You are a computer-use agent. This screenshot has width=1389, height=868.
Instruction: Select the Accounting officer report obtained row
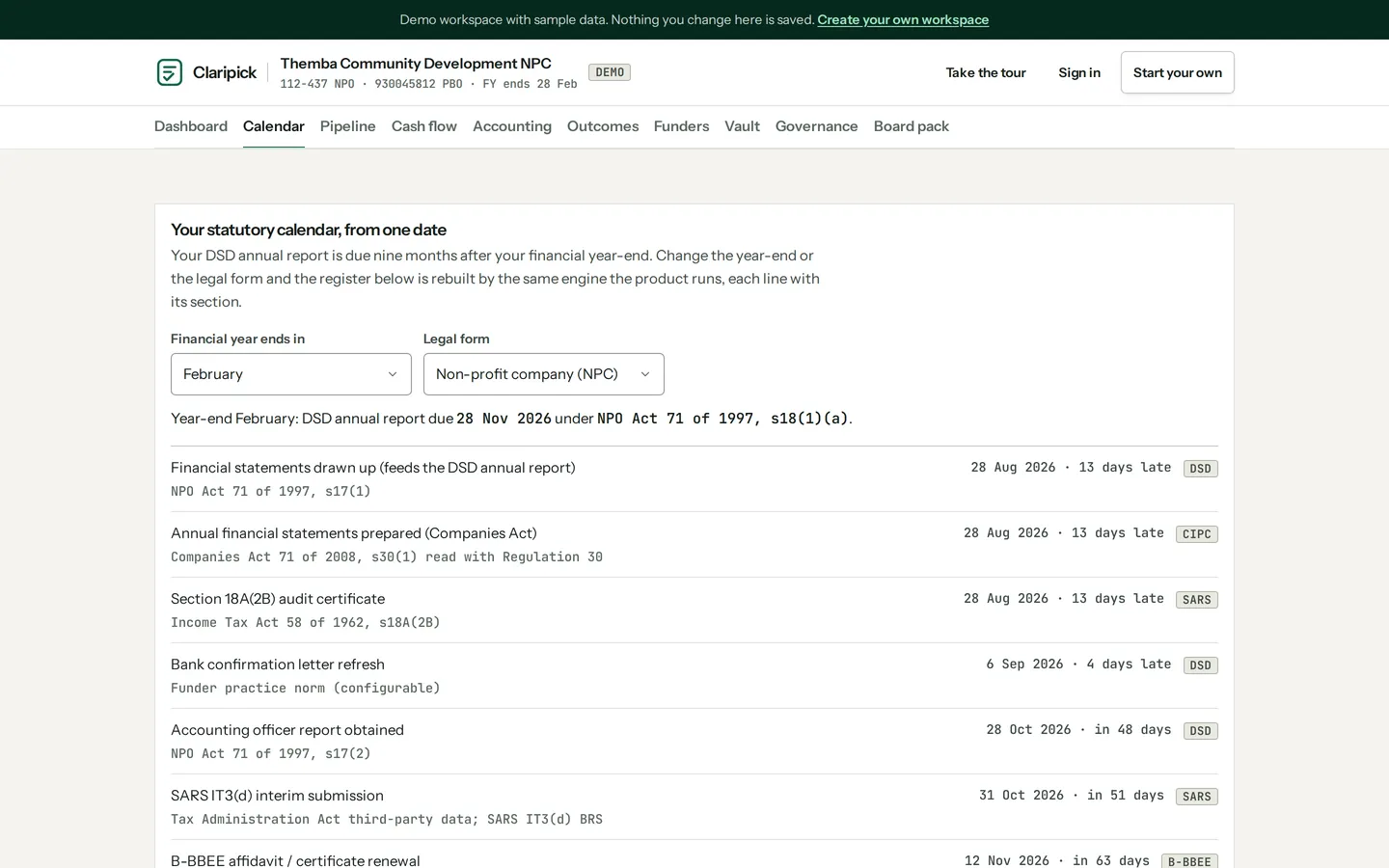click(x=694, y=742)
